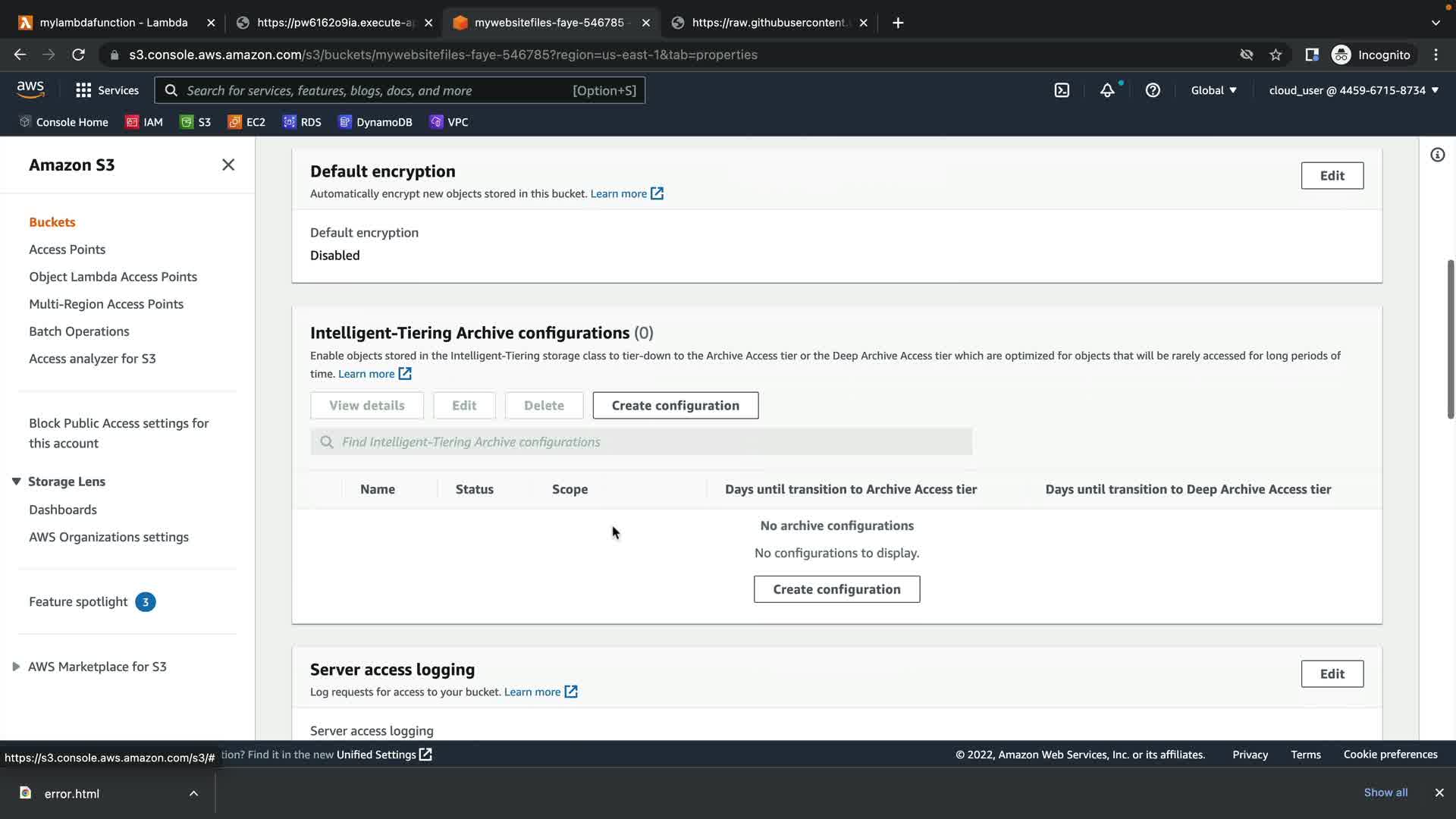Click the page vertical scrollbar
1456x819 pixels.
[1450, 339]
